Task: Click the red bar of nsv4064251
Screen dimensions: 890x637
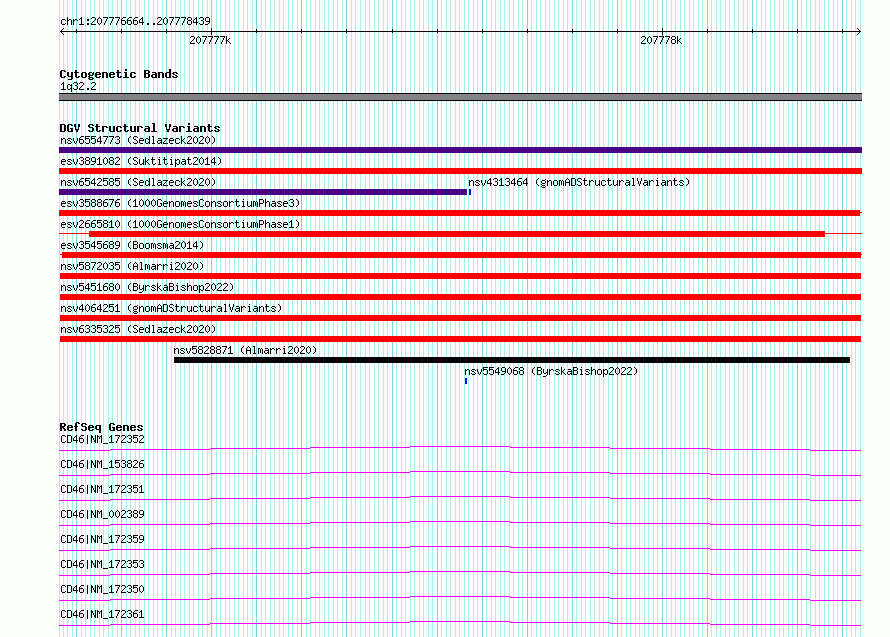Action: pos(460,318)
